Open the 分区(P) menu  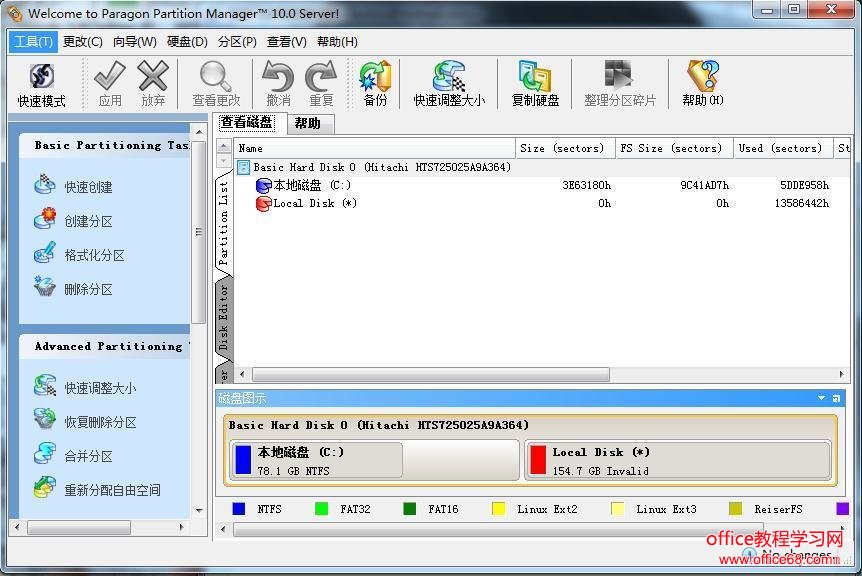(237, 42)
